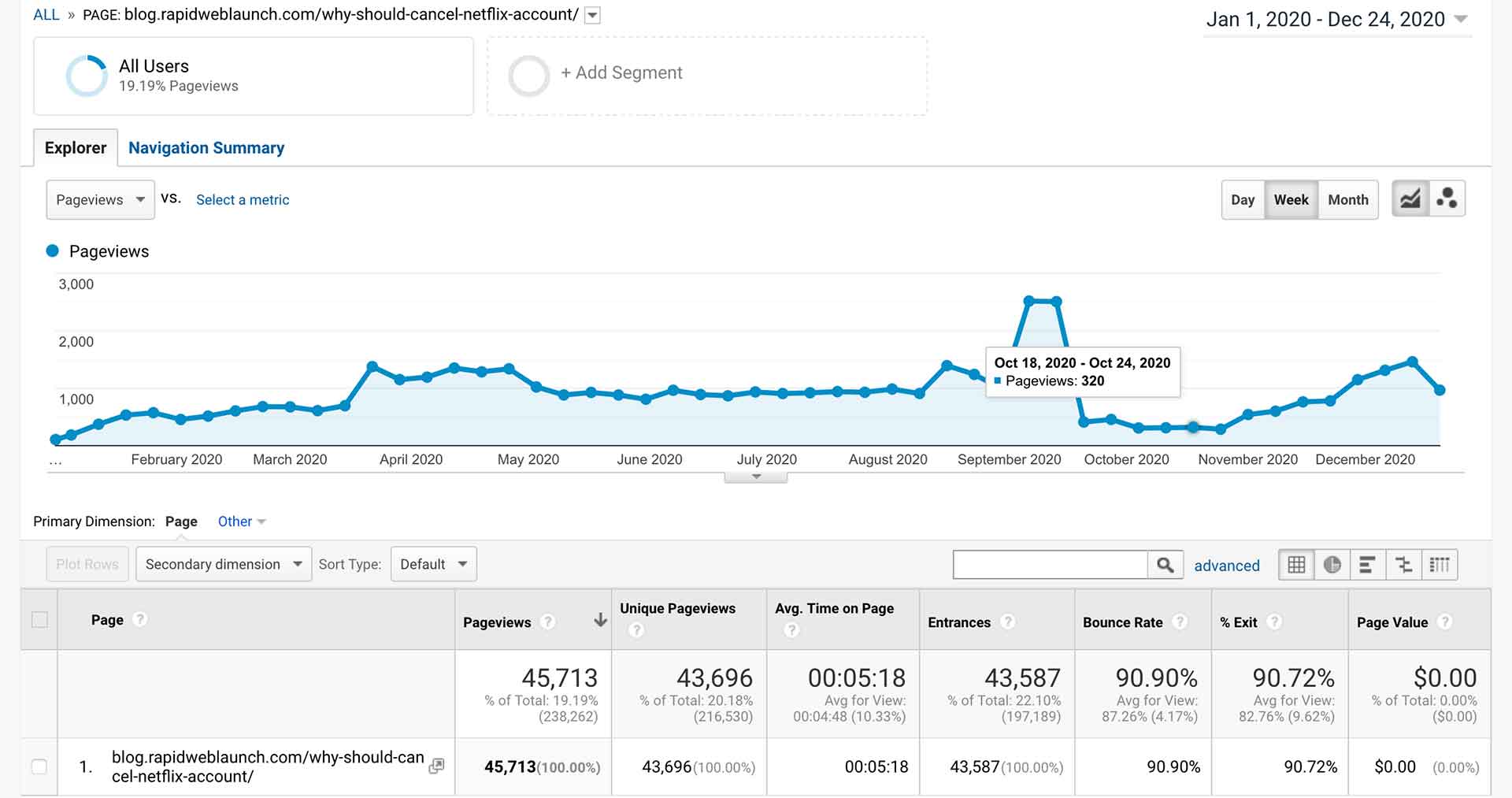This screenshot has width=1512, height=798.
Task: Click help icon next to Pageviews header
Action: (x=548, y=622)
